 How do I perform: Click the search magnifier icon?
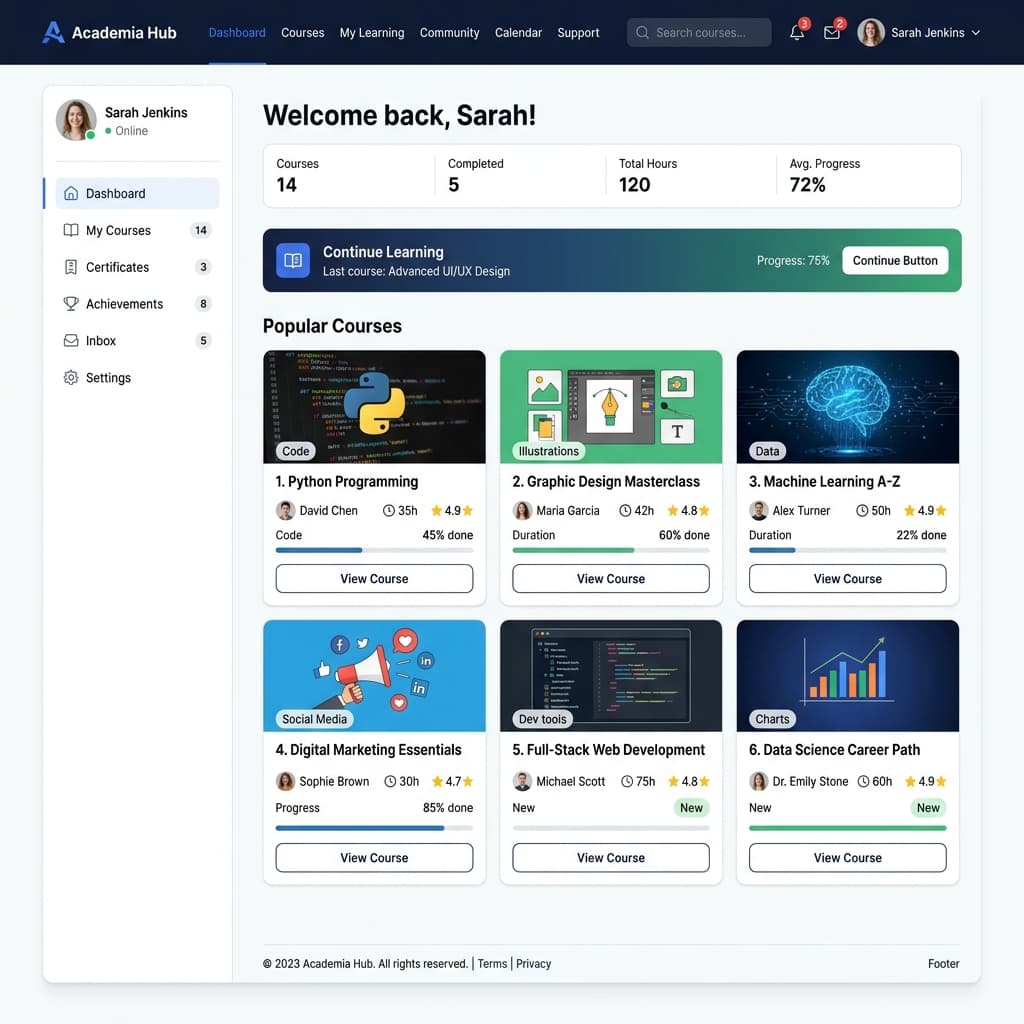642,33
